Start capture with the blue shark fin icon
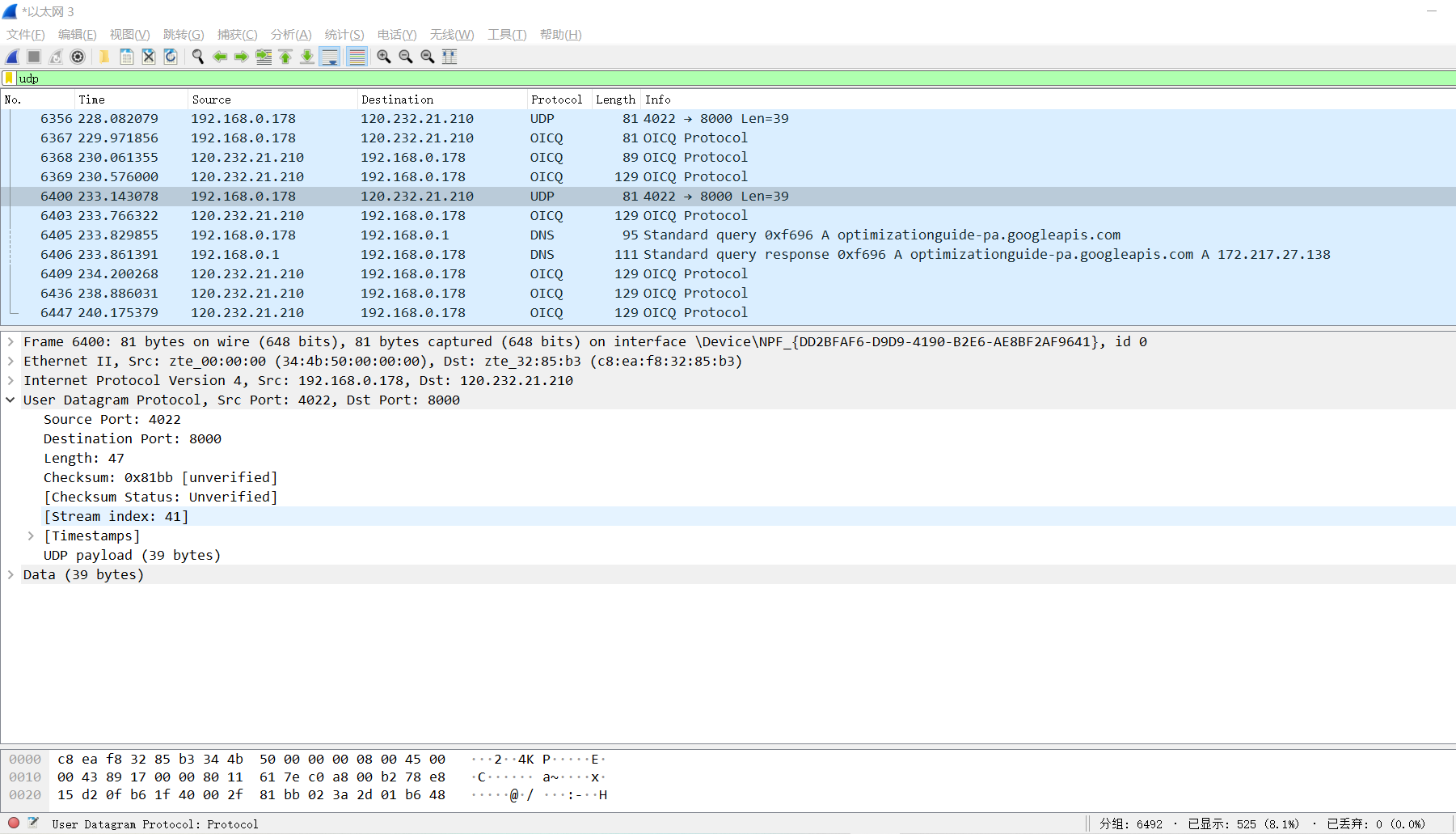This screenshot has height=834, width=1456. pos(12,57)
